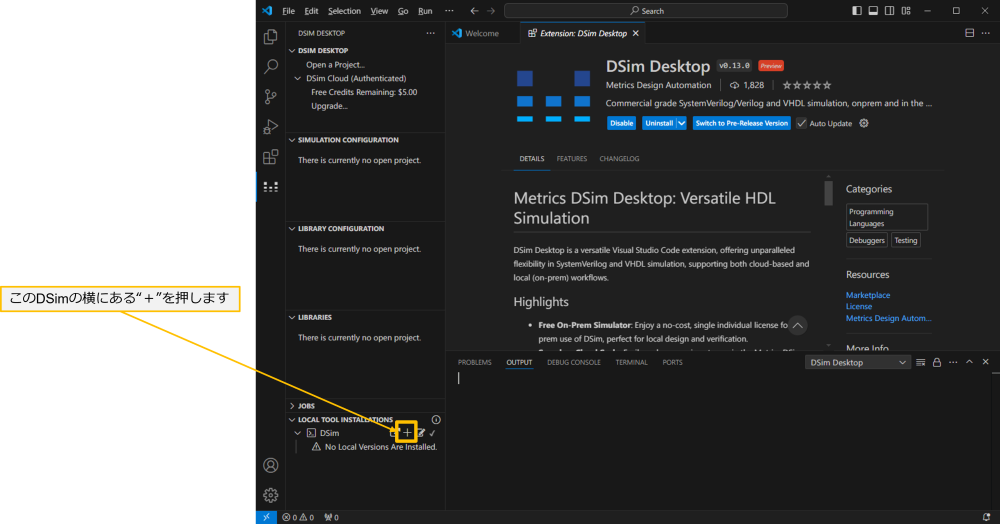Open the Source Control view
Viewport: 1000px width, 524px height.
(270, 96)
